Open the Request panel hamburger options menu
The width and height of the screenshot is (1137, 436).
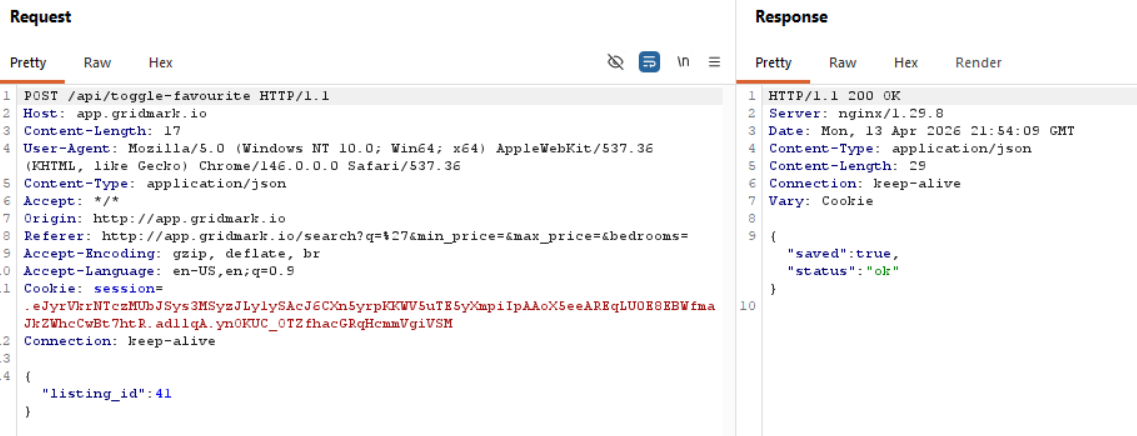point(714,62)
